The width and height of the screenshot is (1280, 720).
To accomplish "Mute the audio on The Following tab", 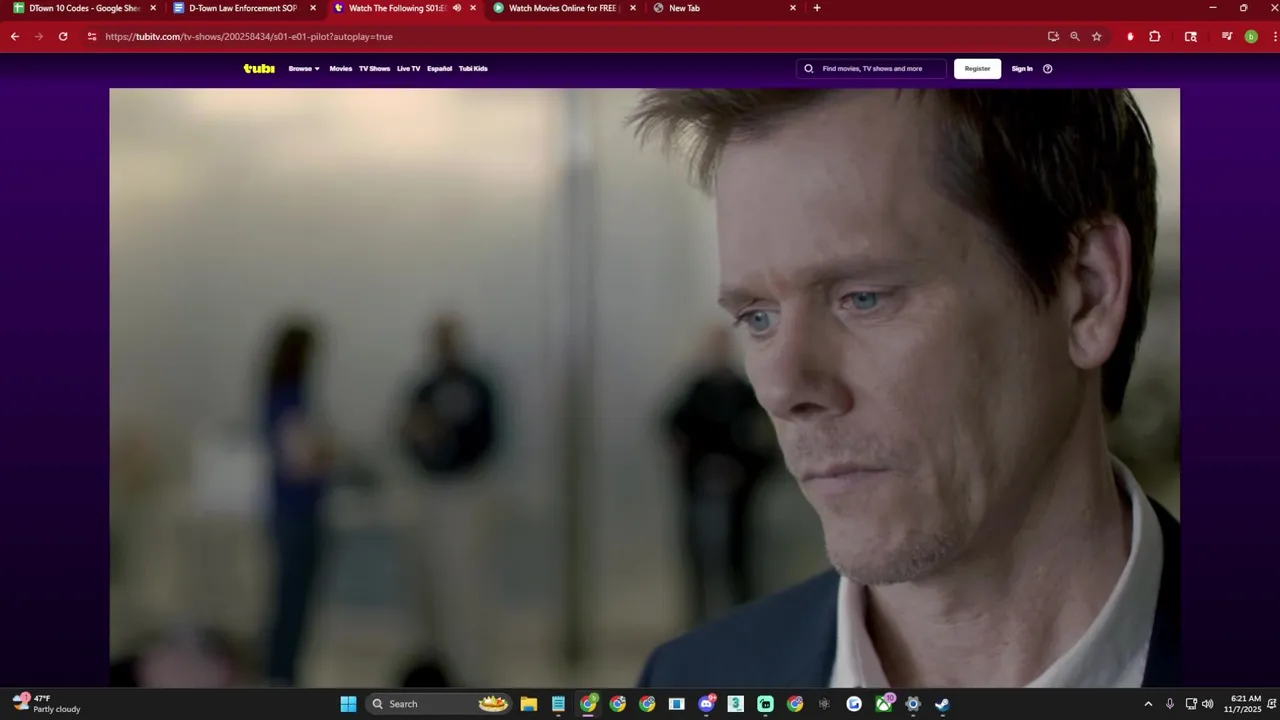I will click(x=457, y=8).
